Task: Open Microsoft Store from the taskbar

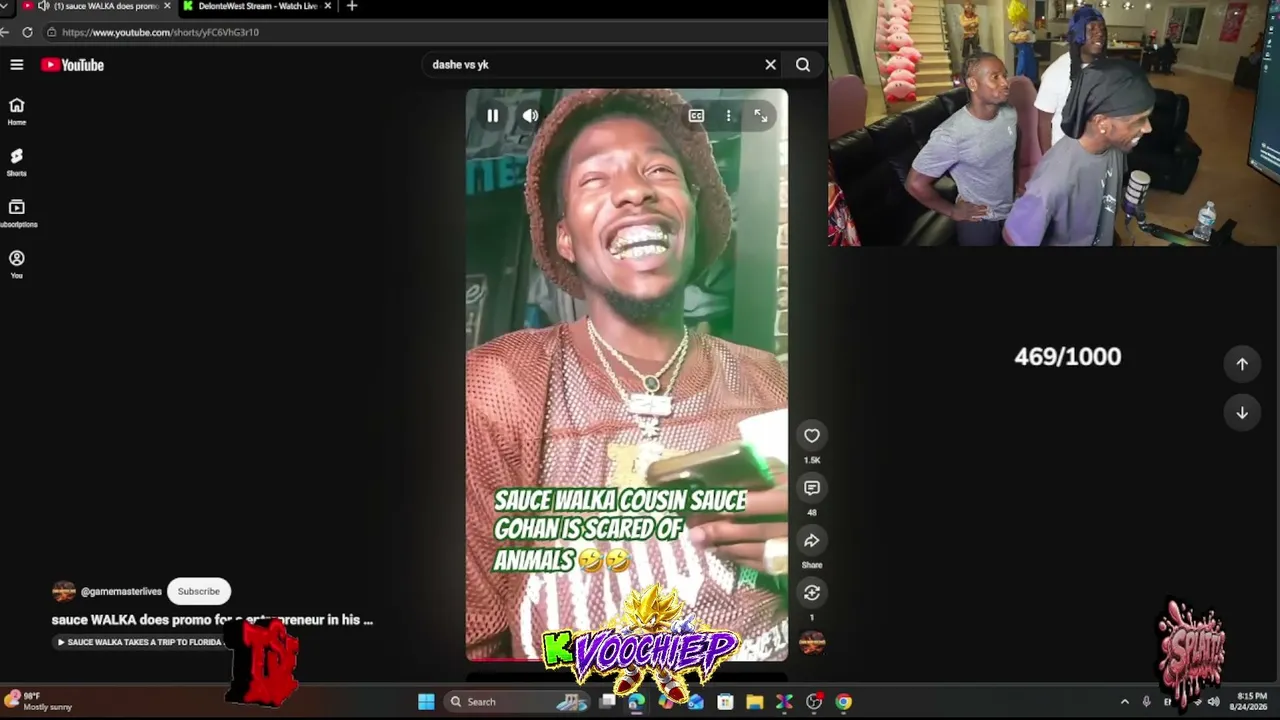Action: [x=725, y=702]
